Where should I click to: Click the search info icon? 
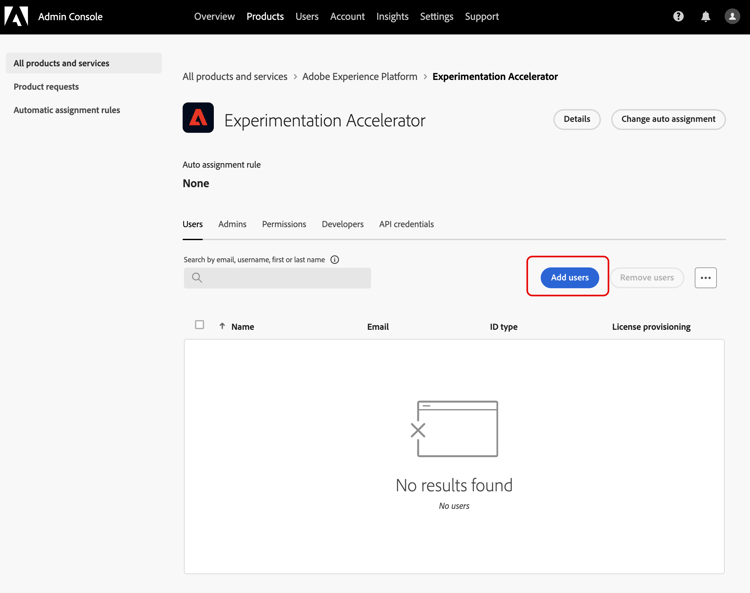335,260
